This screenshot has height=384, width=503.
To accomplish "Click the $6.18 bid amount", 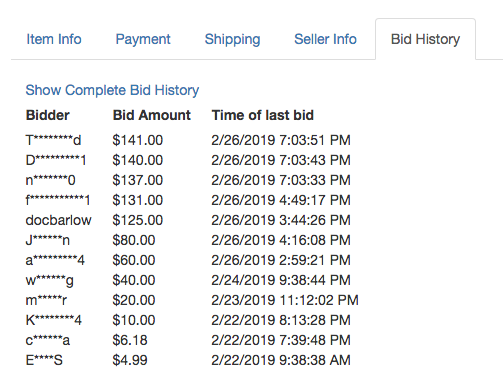I will tap(130, 340).
